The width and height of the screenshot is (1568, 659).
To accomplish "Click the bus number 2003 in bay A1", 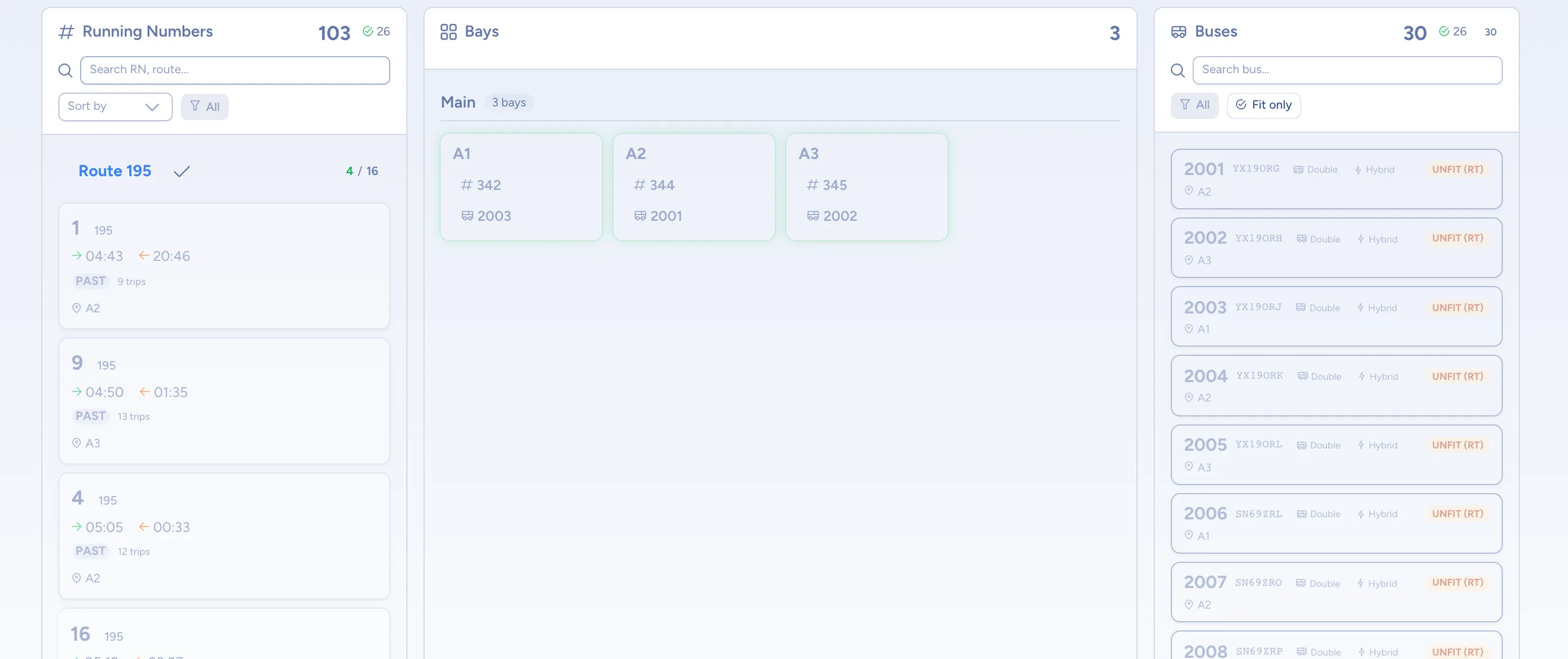I will [x=494, y=216].
